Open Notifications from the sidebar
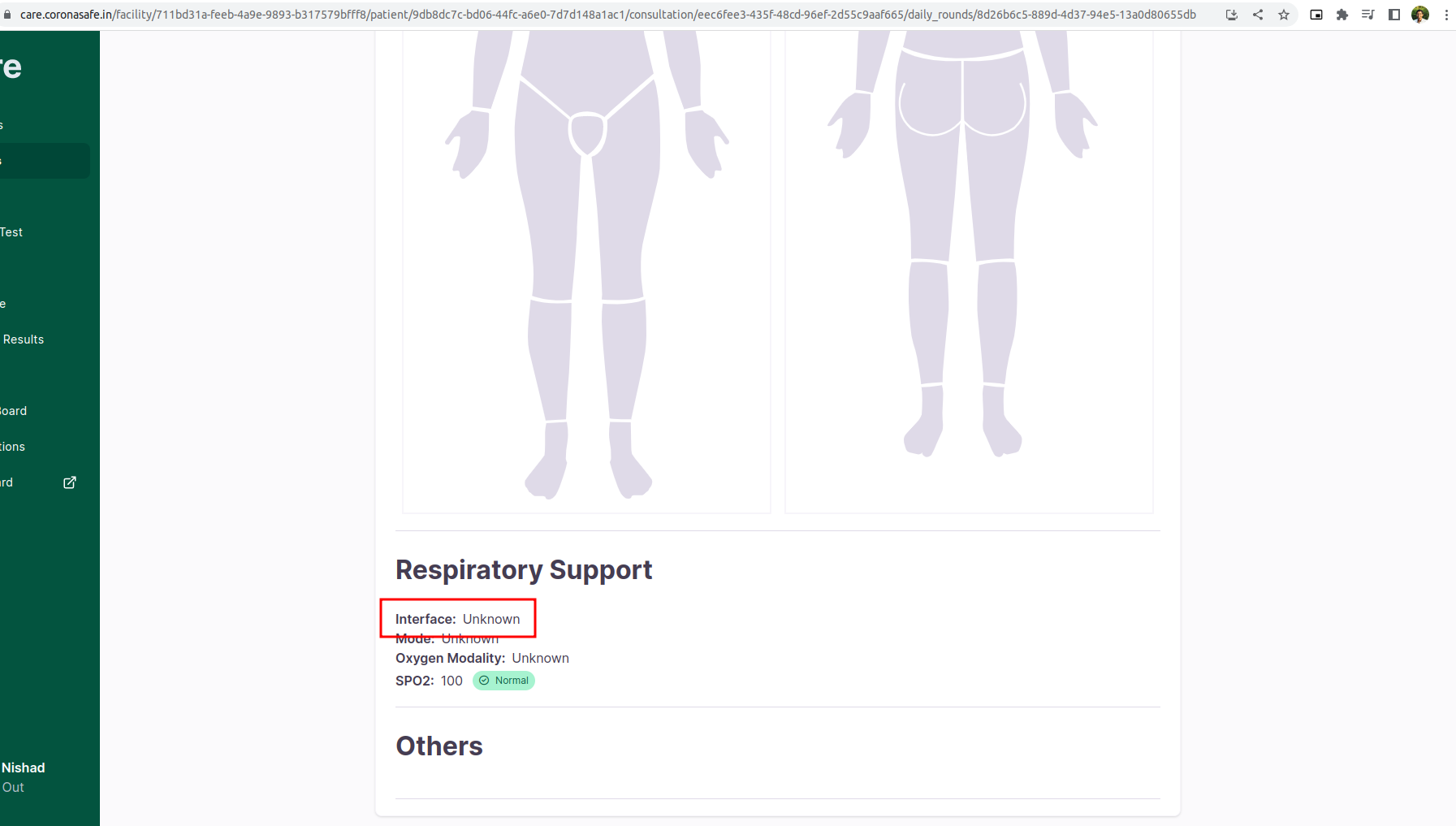Image resolution: width=1456 pixels, height=826 pixels. point(12,446)
